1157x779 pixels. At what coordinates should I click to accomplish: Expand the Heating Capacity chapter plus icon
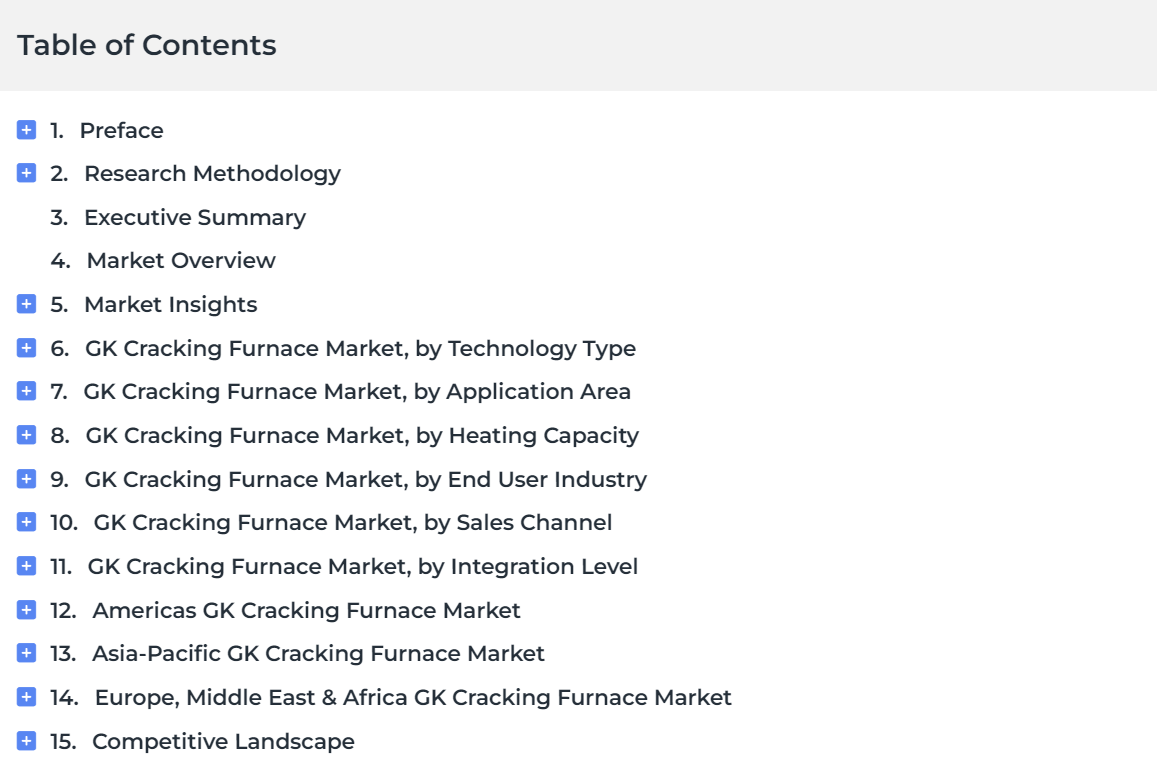[27, 434]
